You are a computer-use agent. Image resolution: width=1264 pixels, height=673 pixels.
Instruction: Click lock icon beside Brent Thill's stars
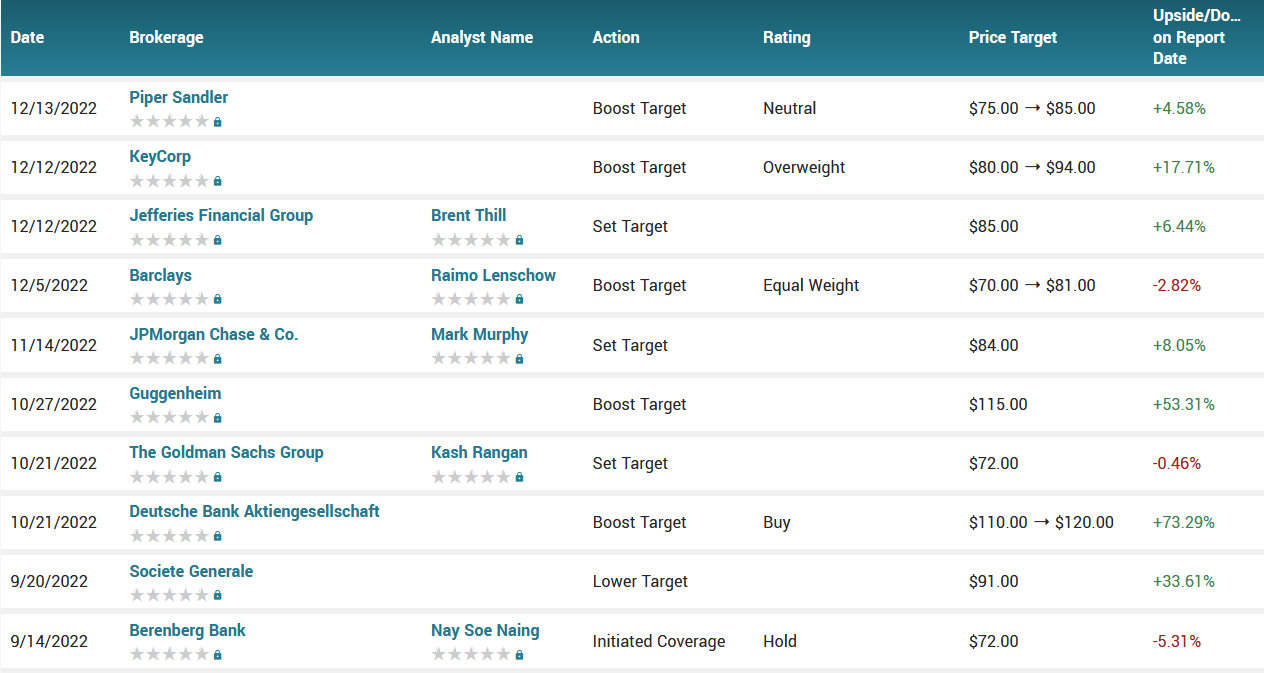click(x=519, y=240)
